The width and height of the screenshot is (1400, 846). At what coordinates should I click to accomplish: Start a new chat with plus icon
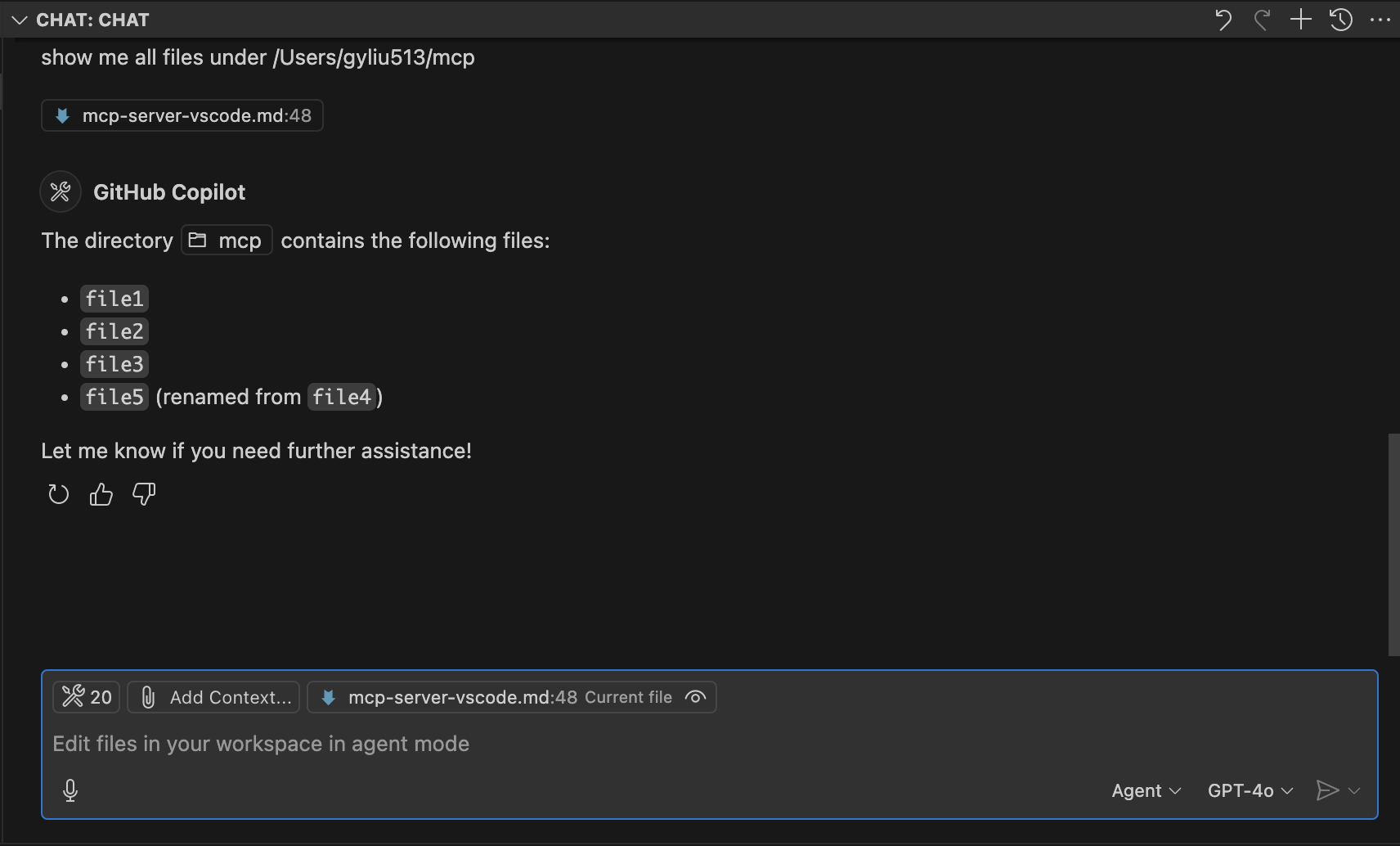coord(1300,20)
